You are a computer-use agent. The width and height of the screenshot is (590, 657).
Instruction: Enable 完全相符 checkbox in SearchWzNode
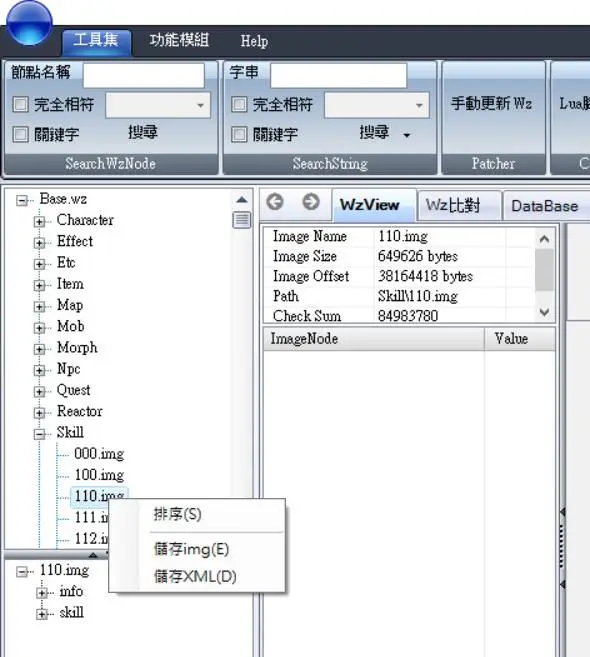click(20, 104)
